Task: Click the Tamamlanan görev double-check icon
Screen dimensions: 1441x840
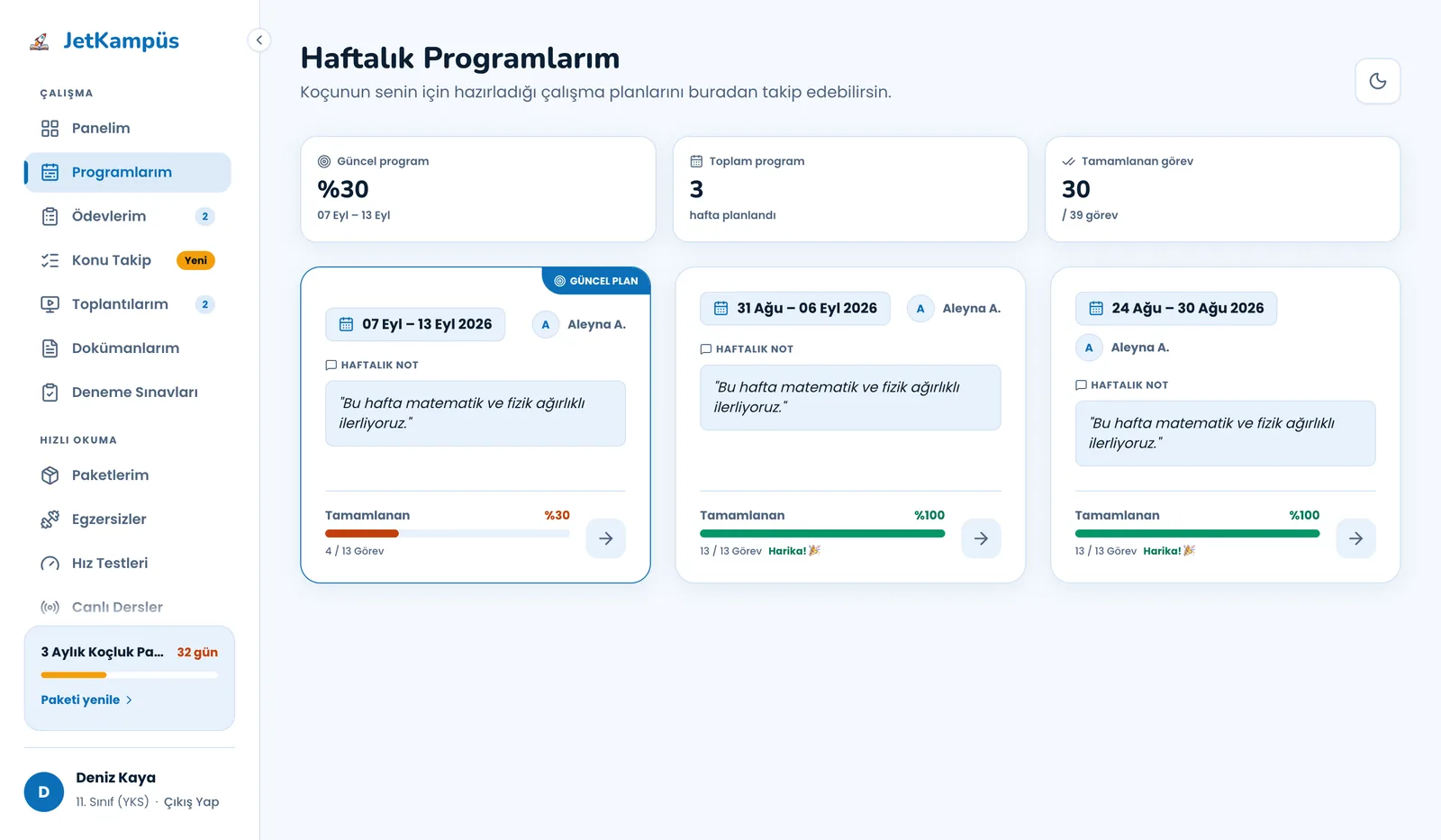Action: (x=1068, y=161)
